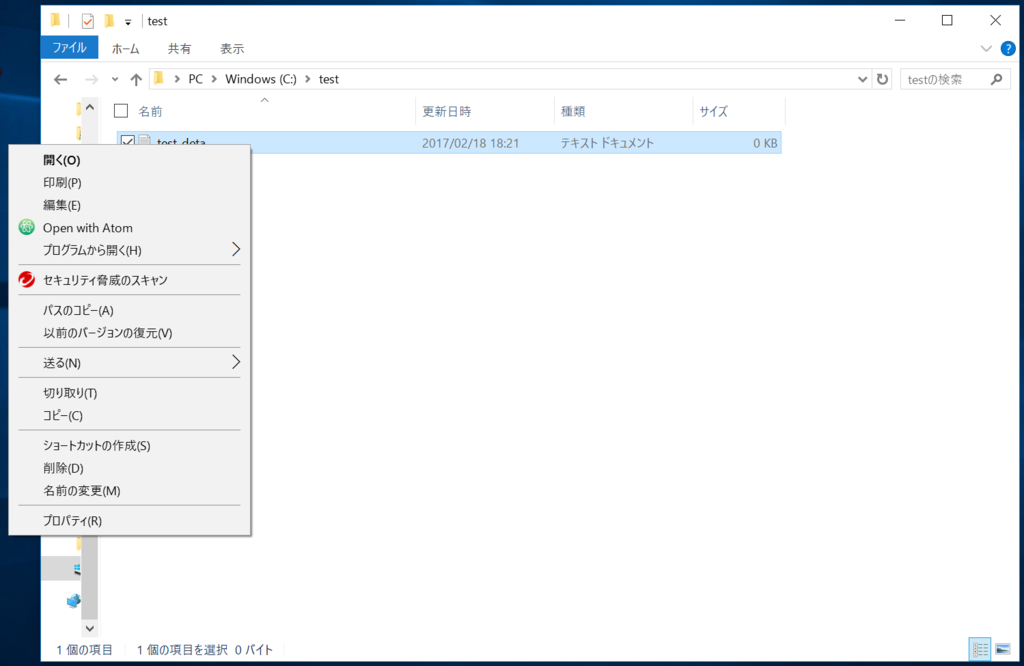Click the Network icon in navigation pane

pyautogui.click(x=74, y=600)
